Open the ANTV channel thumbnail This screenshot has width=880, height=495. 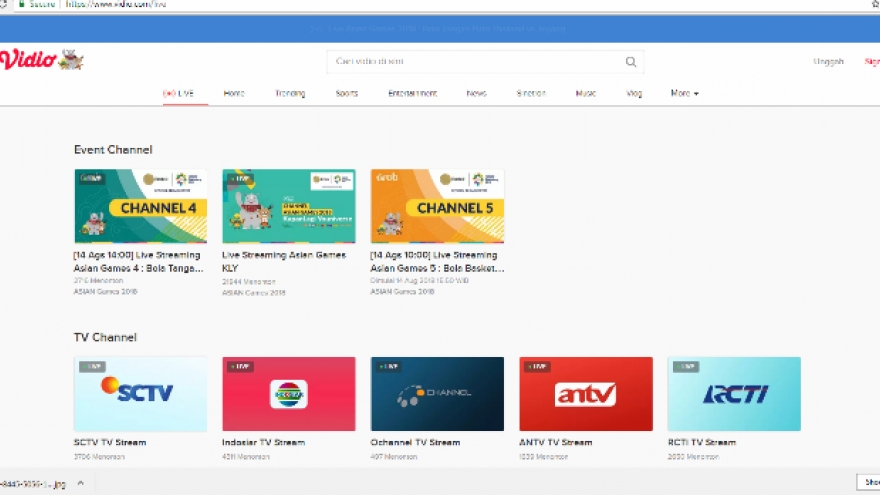click(586, 394)
